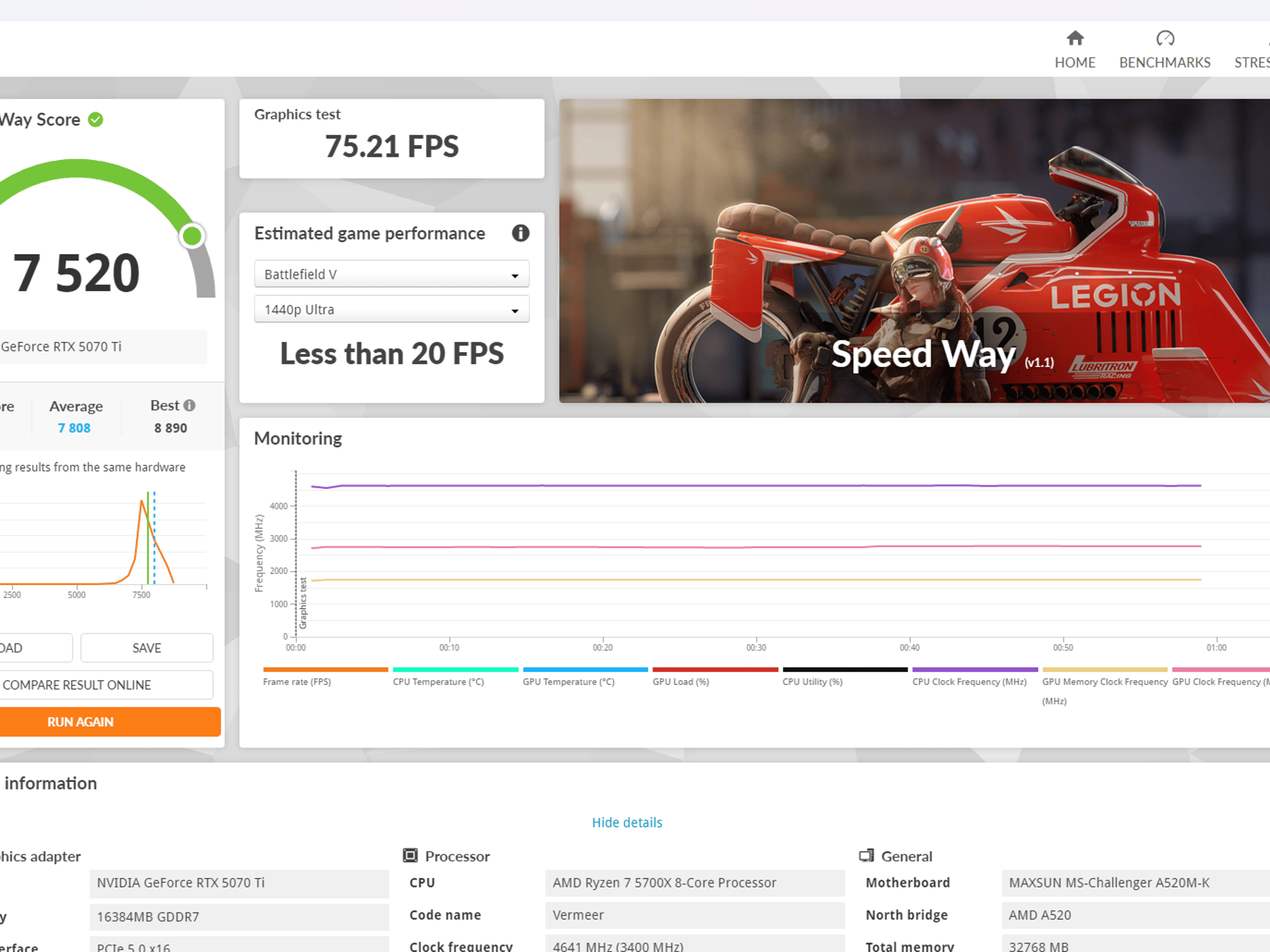
Task: Open Estimated game performance info icon
Action: point(520,233)
